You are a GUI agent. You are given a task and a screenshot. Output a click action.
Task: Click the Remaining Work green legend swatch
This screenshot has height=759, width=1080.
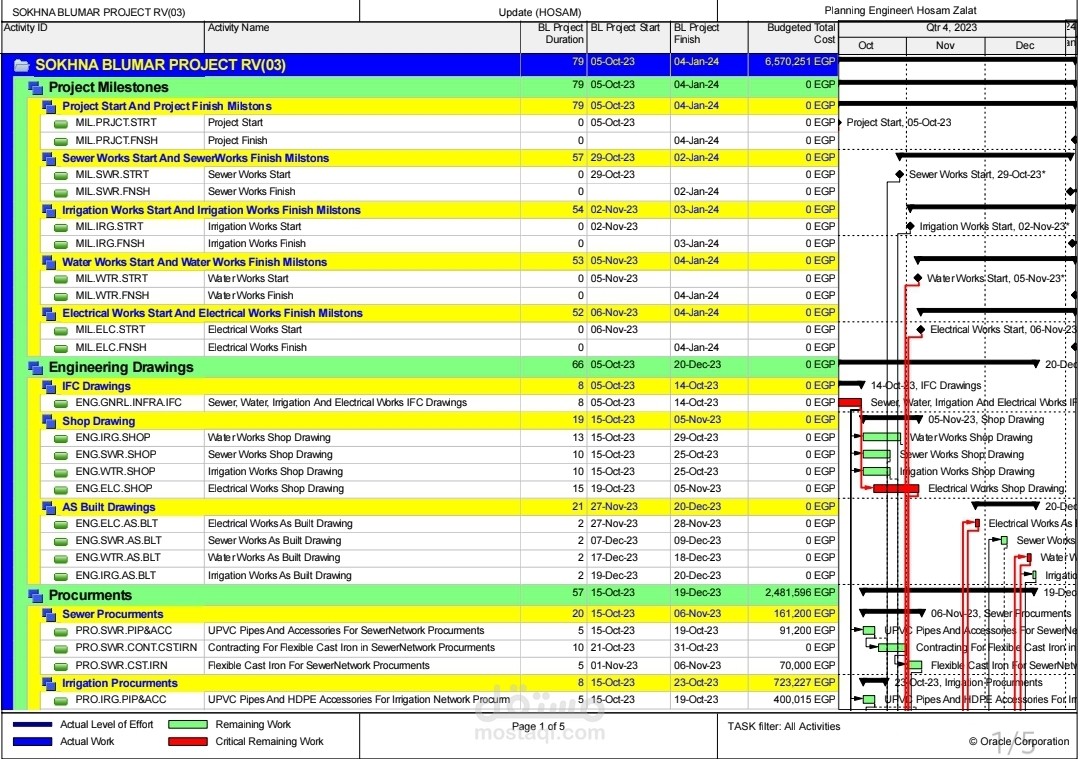(187, 725)
